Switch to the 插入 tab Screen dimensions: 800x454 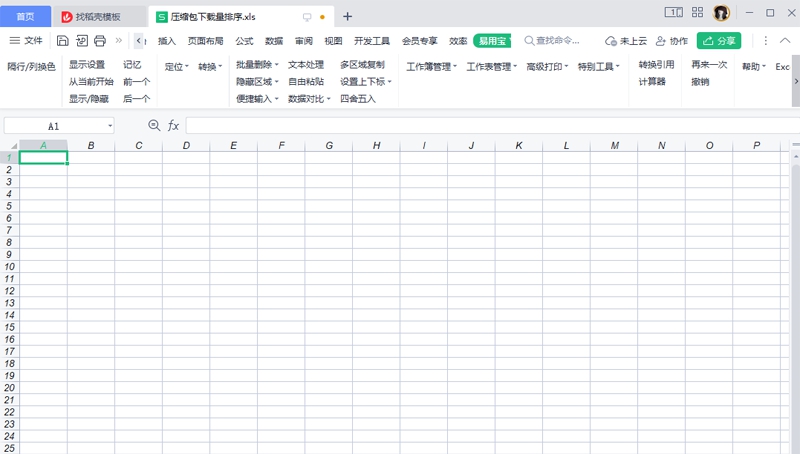[166, 41]
